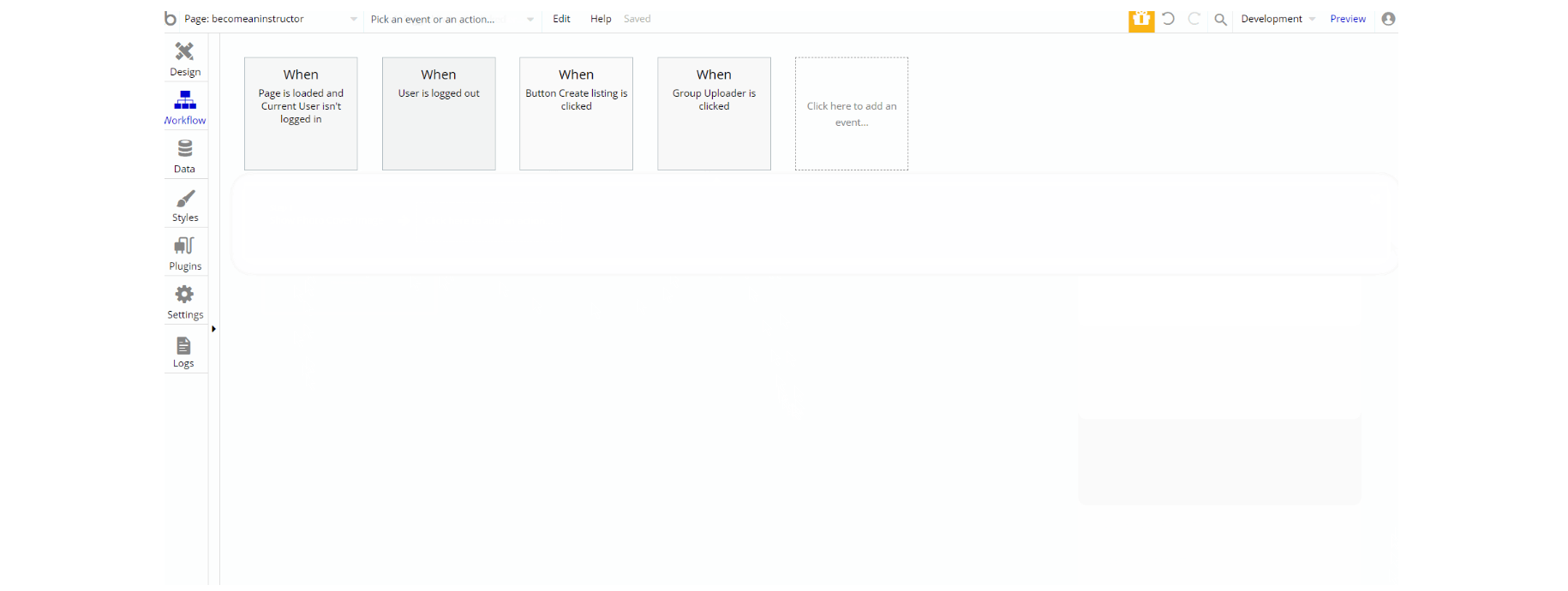Open the Design tab icon
Image resolution: width=1568 pixels, height=591 pixels.
tap(184, 51)
